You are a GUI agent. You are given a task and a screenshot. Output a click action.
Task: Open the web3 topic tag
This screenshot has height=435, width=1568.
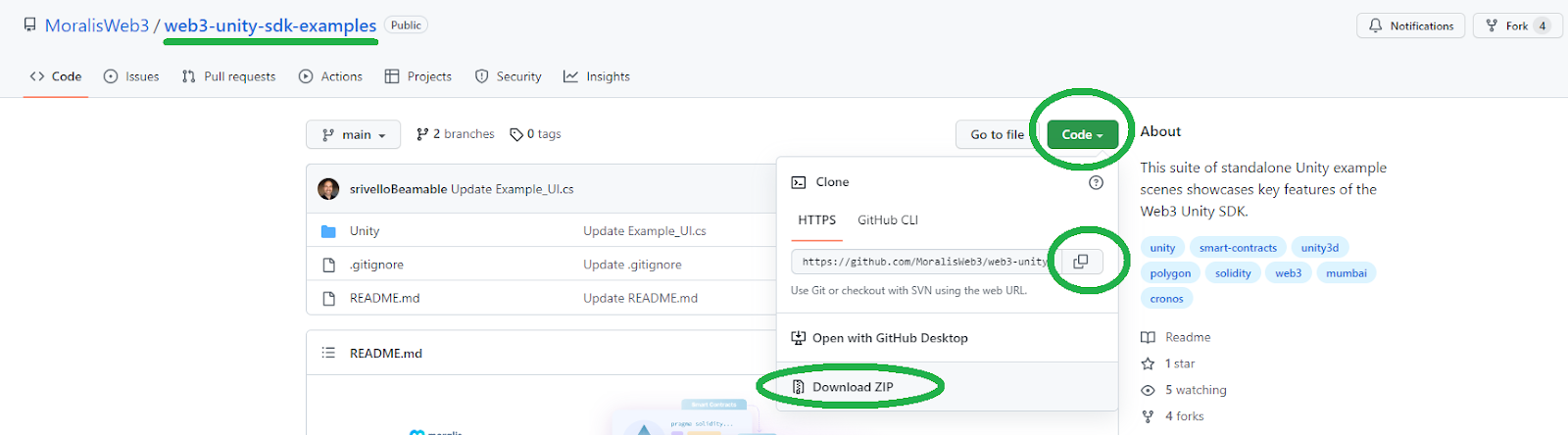(x=1288, y=273)
